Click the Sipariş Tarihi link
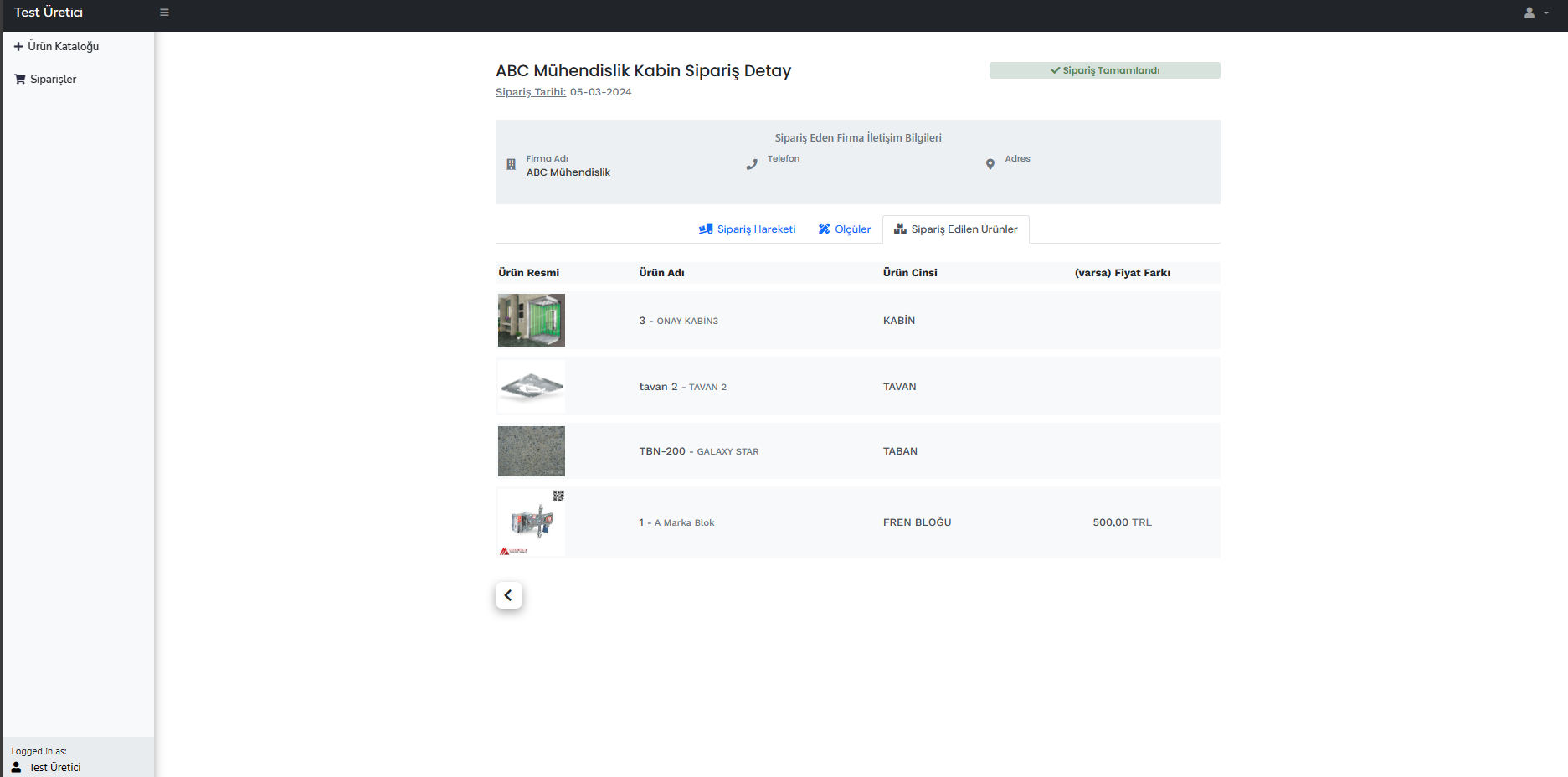 tap(530, 92)
